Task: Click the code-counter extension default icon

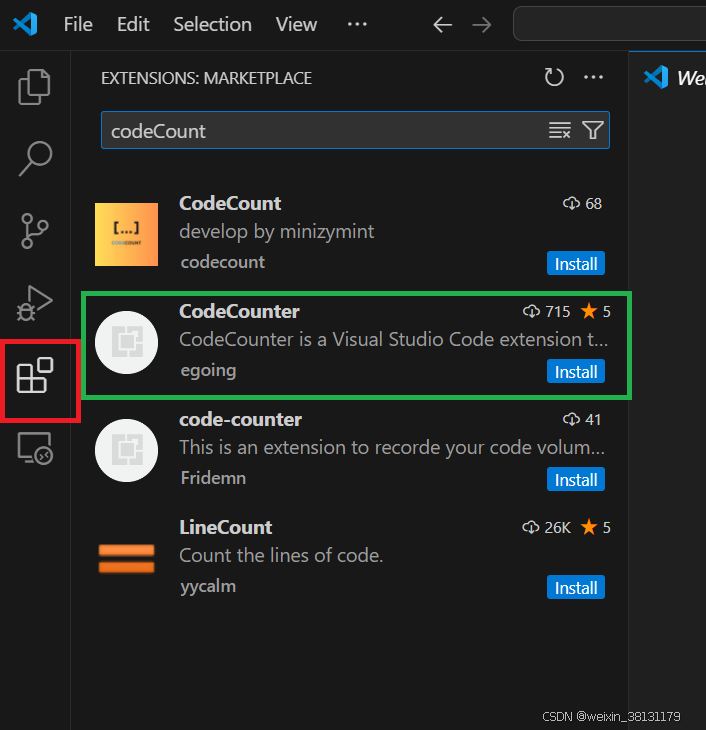Action: (x=126, y=450)
